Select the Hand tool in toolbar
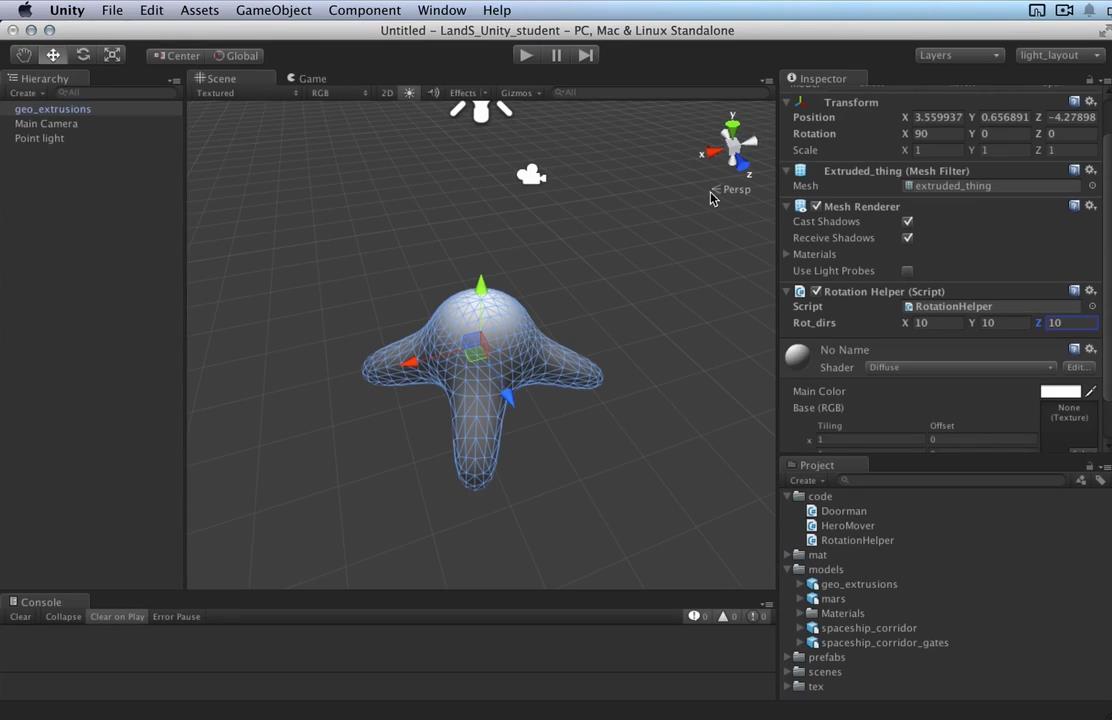This screenshot has width=1112, height=720. click(x=23, y=55)
